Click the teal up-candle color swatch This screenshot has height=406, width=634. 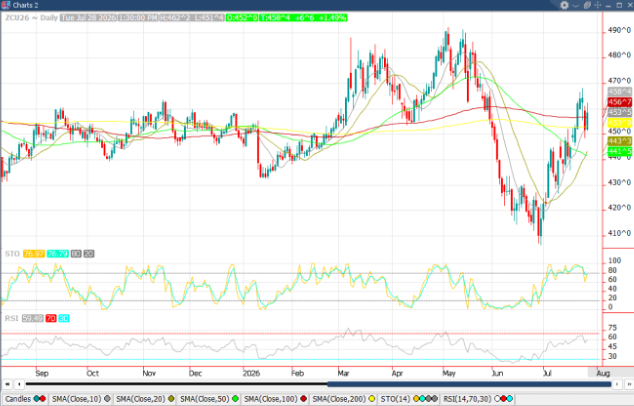37,399
